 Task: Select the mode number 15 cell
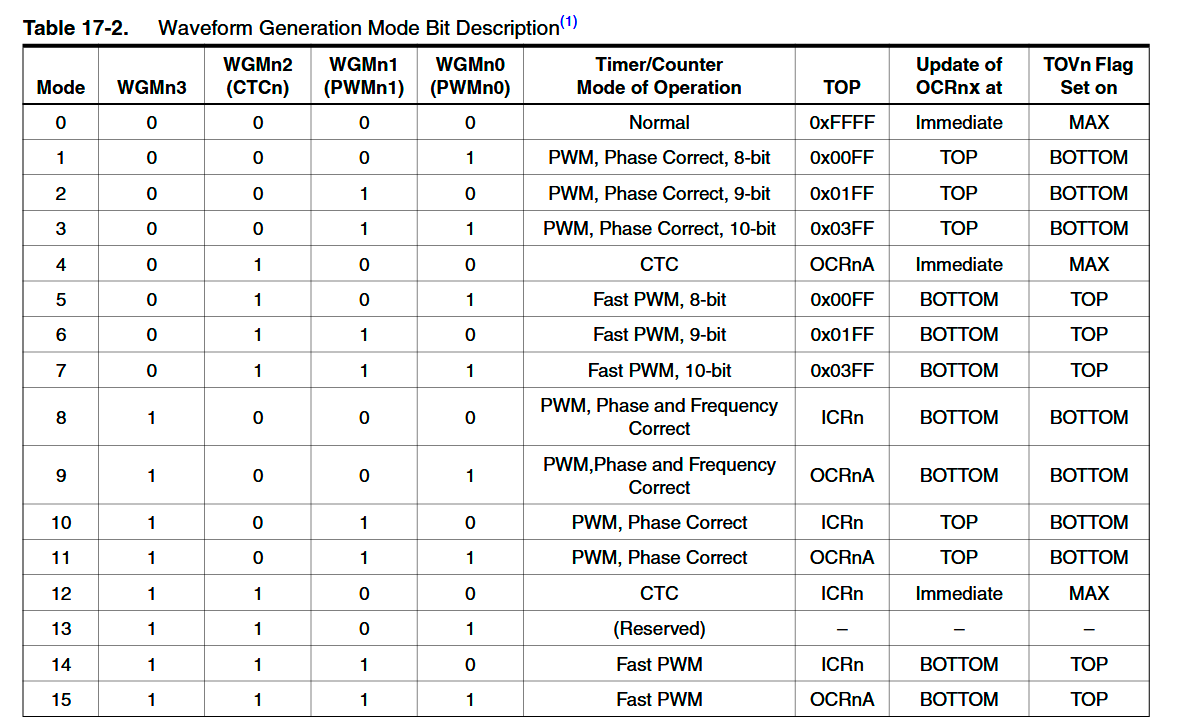[x=61, y=700]
